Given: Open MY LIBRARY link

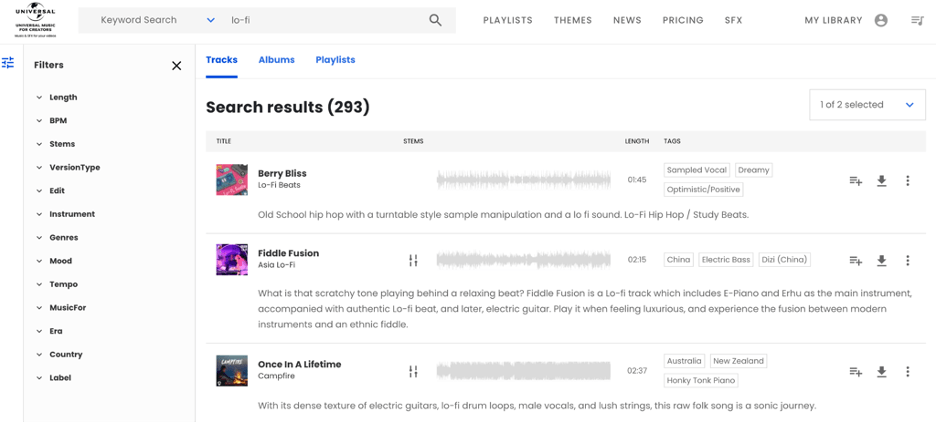Looking at the screenshot, I should click(833, 20).
